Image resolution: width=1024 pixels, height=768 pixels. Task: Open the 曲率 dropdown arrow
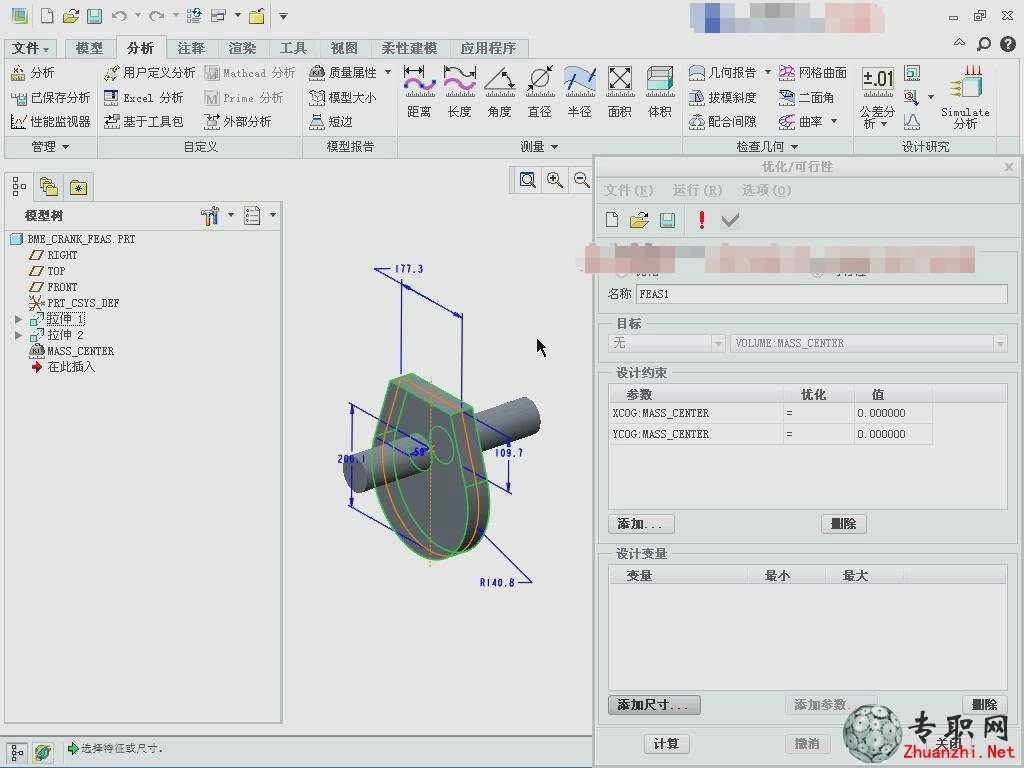point(834,121)
